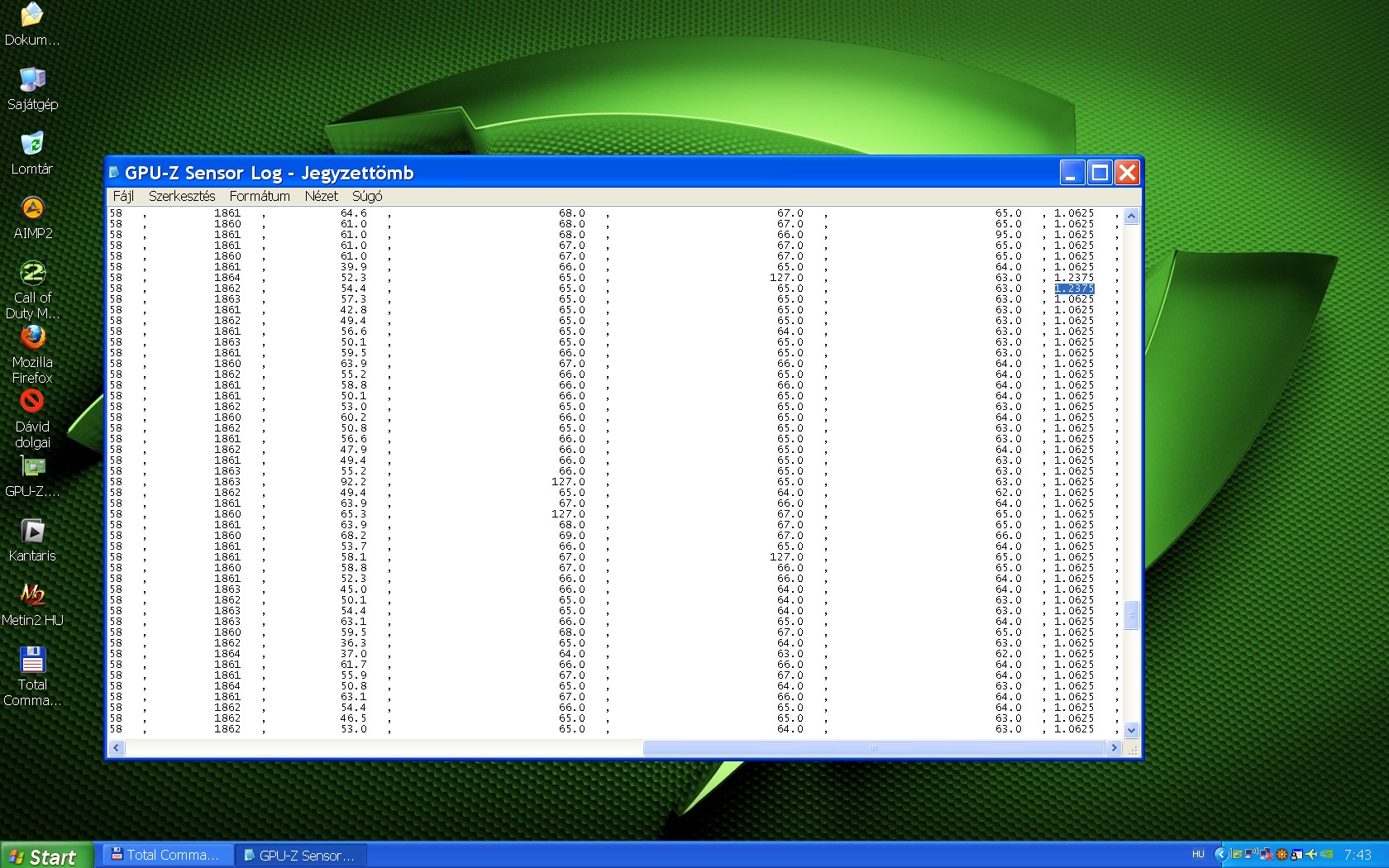Viewport: 1389px width, 868px height.
Task: Click the disconnected network tray icon
Action: click(x=1267, y=855)
